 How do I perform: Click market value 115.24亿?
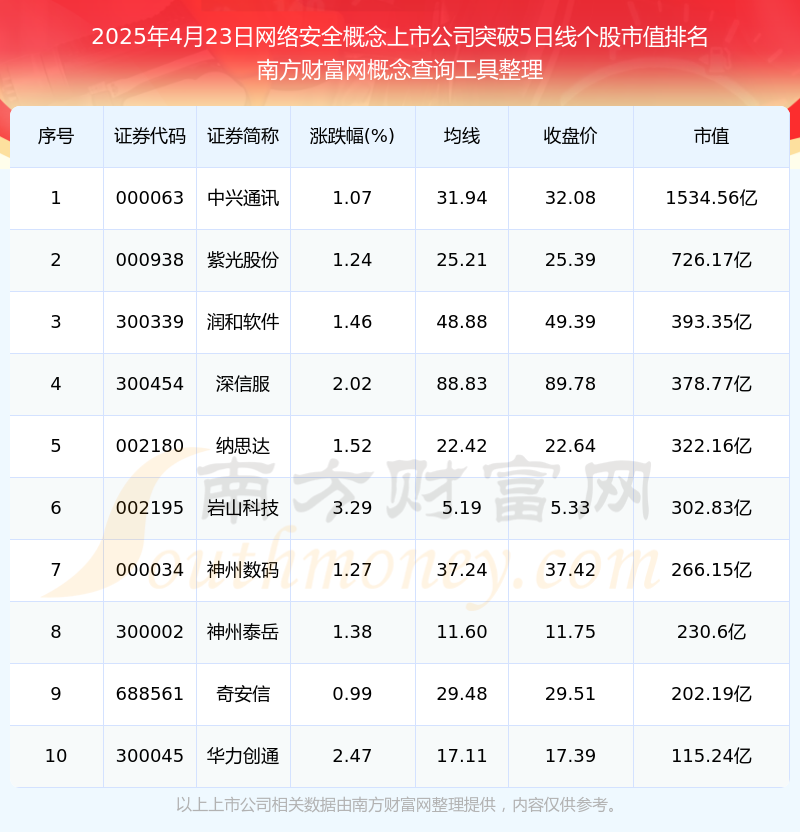coord(711,756)
